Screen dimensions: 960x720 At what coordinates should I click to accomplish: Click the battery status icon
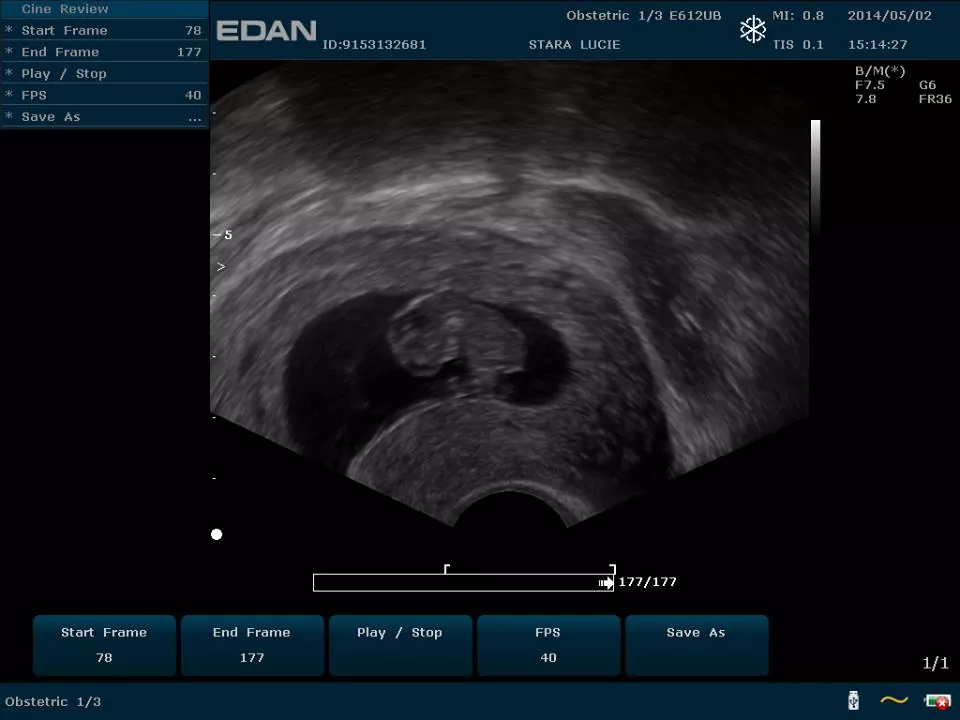pyautogui.click(x=937, y=701)
